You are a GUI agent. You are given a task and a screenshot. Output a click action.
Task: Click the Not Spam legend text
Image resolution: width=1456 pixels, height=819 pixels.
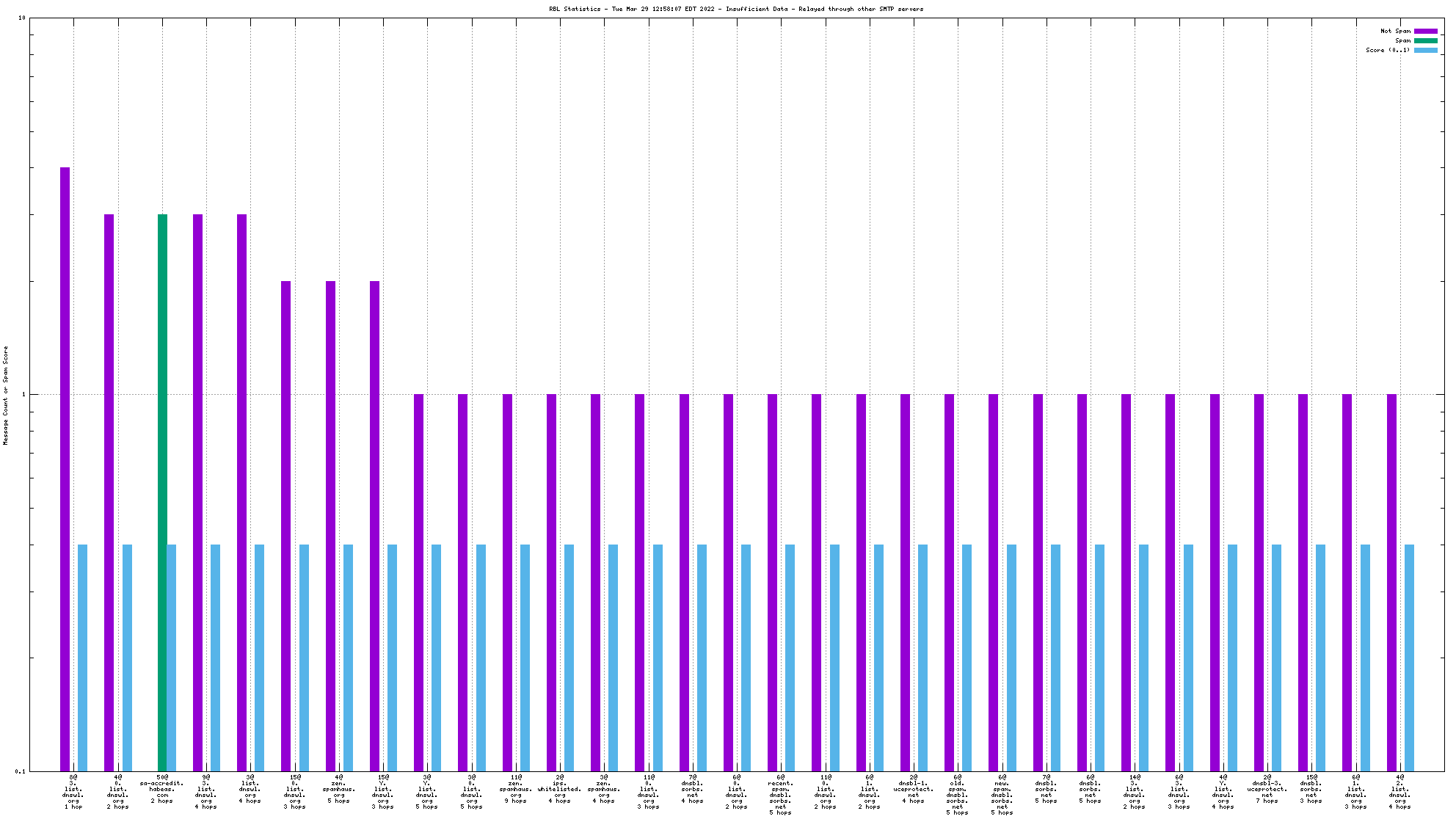click(1395, 31)
